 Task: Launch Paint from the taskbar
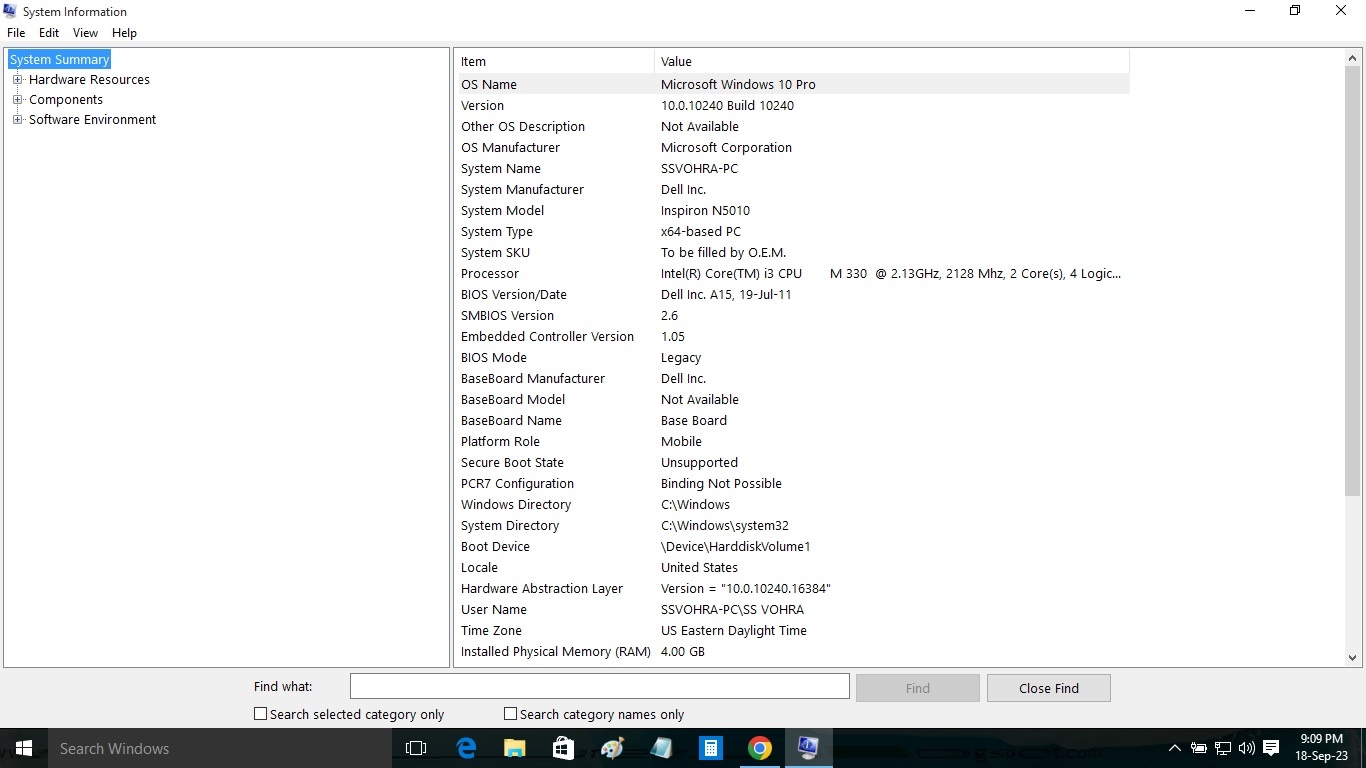(613, 748)
